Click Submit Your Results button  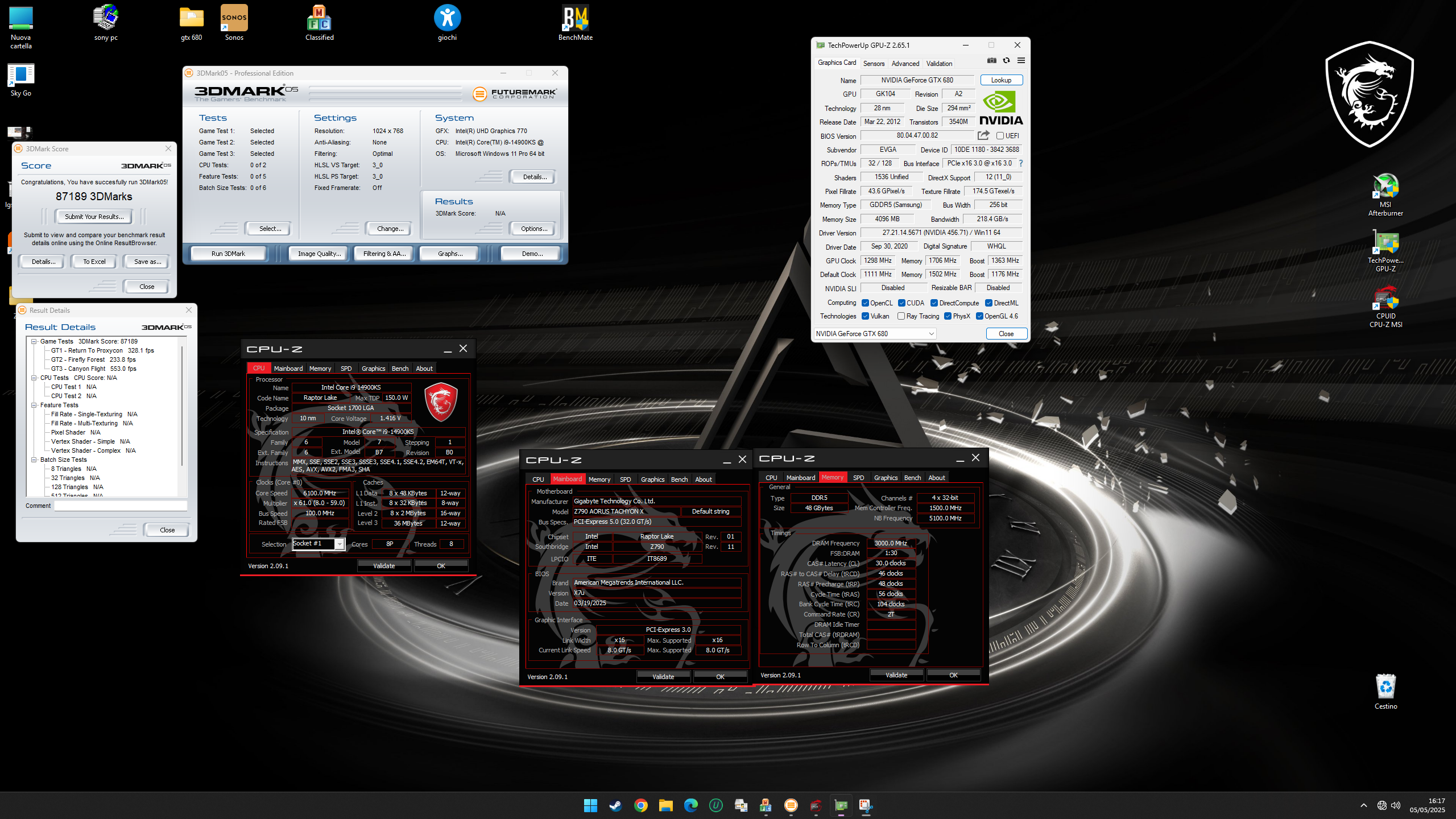click(x=94, y=217)
